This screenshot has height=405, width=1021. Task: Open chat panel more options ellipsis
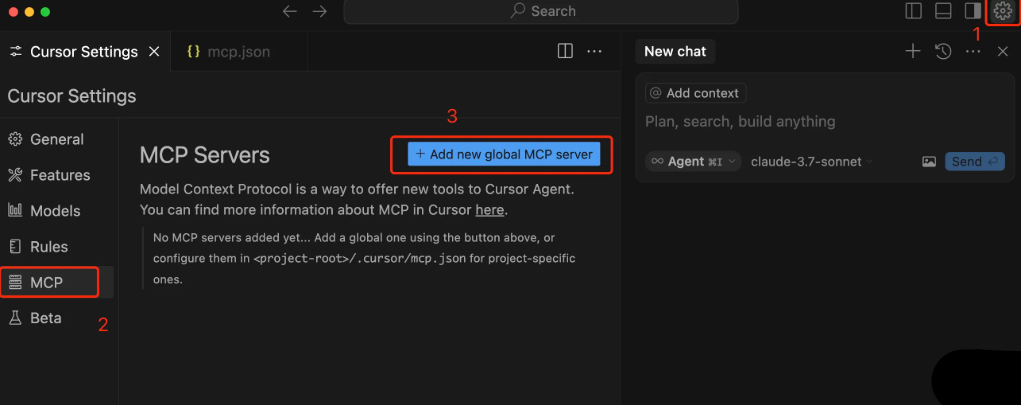click(973, 51)
